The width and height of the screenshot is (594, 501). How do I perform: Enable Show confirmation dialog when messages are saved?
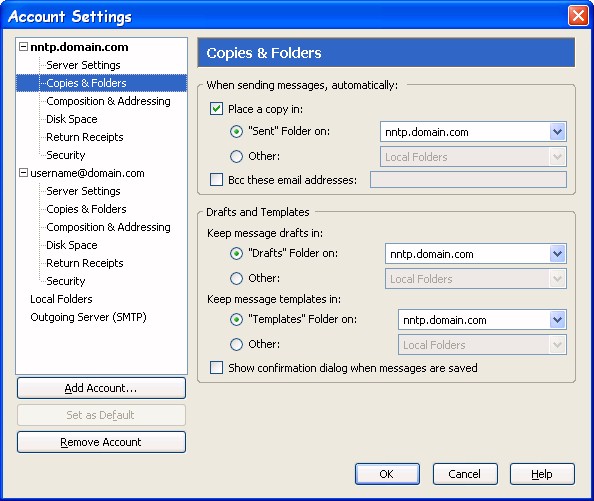pyautogui.click(x=216, y=368)
